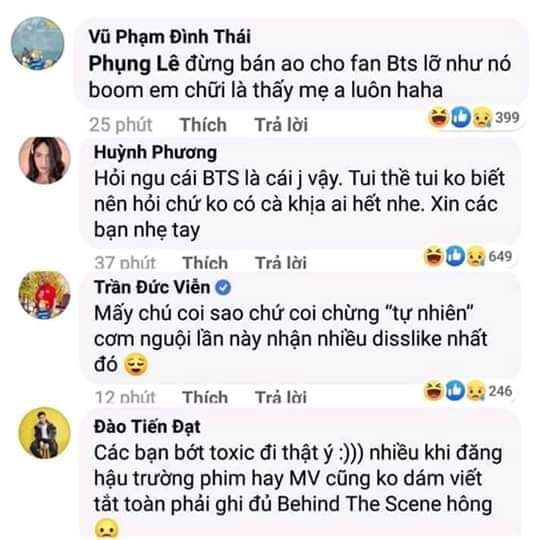The width and height of the screenshot is (540, 540).
Task: Click the haha emoji on Huỳnh Phương's comment
Action: (x=434, y=256)
